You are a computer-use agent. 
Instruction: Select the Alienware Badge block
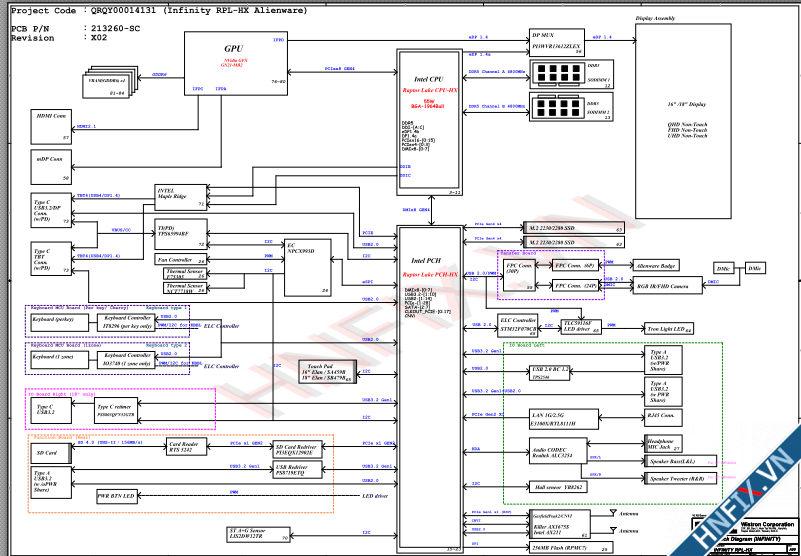[657, 266]
